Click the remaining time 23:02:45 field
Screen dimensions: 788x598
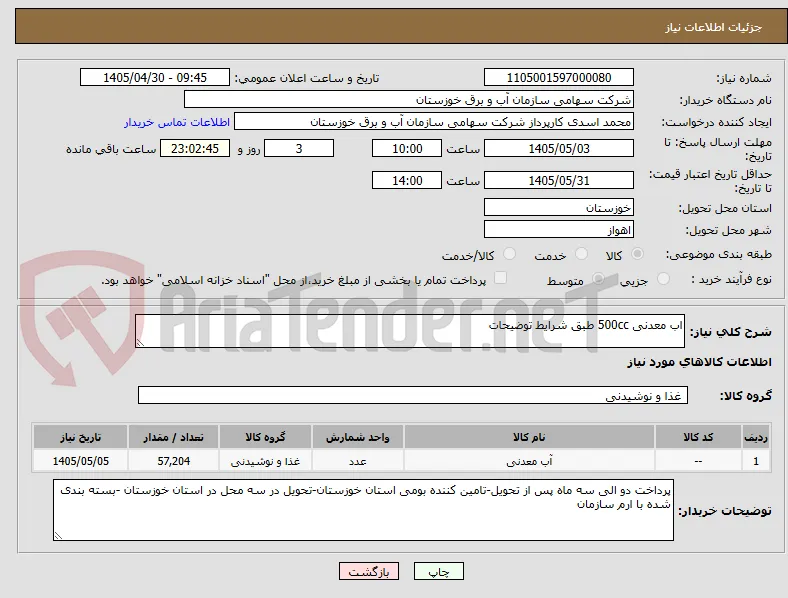[195, 148]
